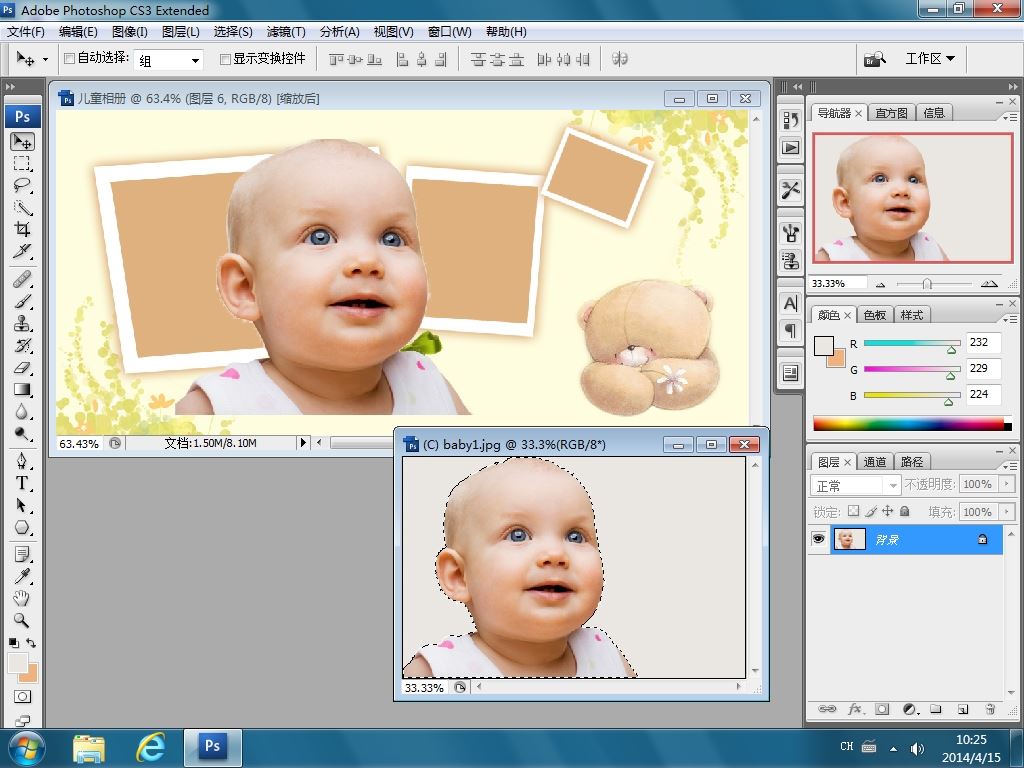Choose the Eyedropper tool

(x=22, y=576)
